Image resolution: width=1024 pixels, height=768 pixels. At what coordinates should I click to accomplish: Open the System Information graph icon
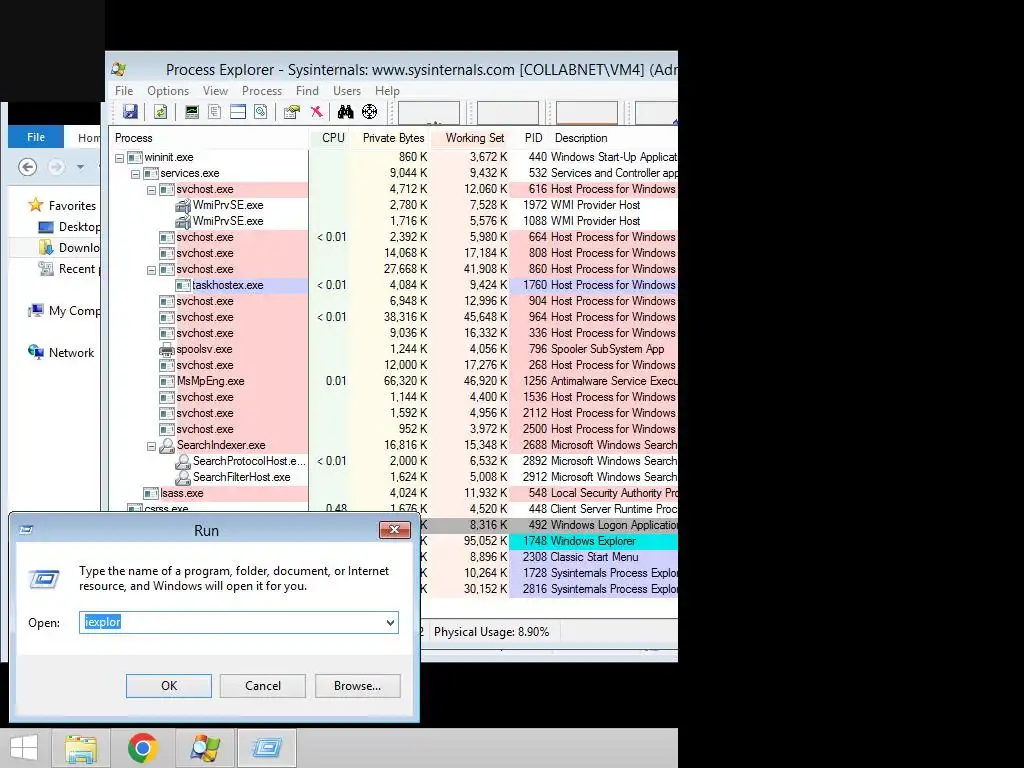191,112
